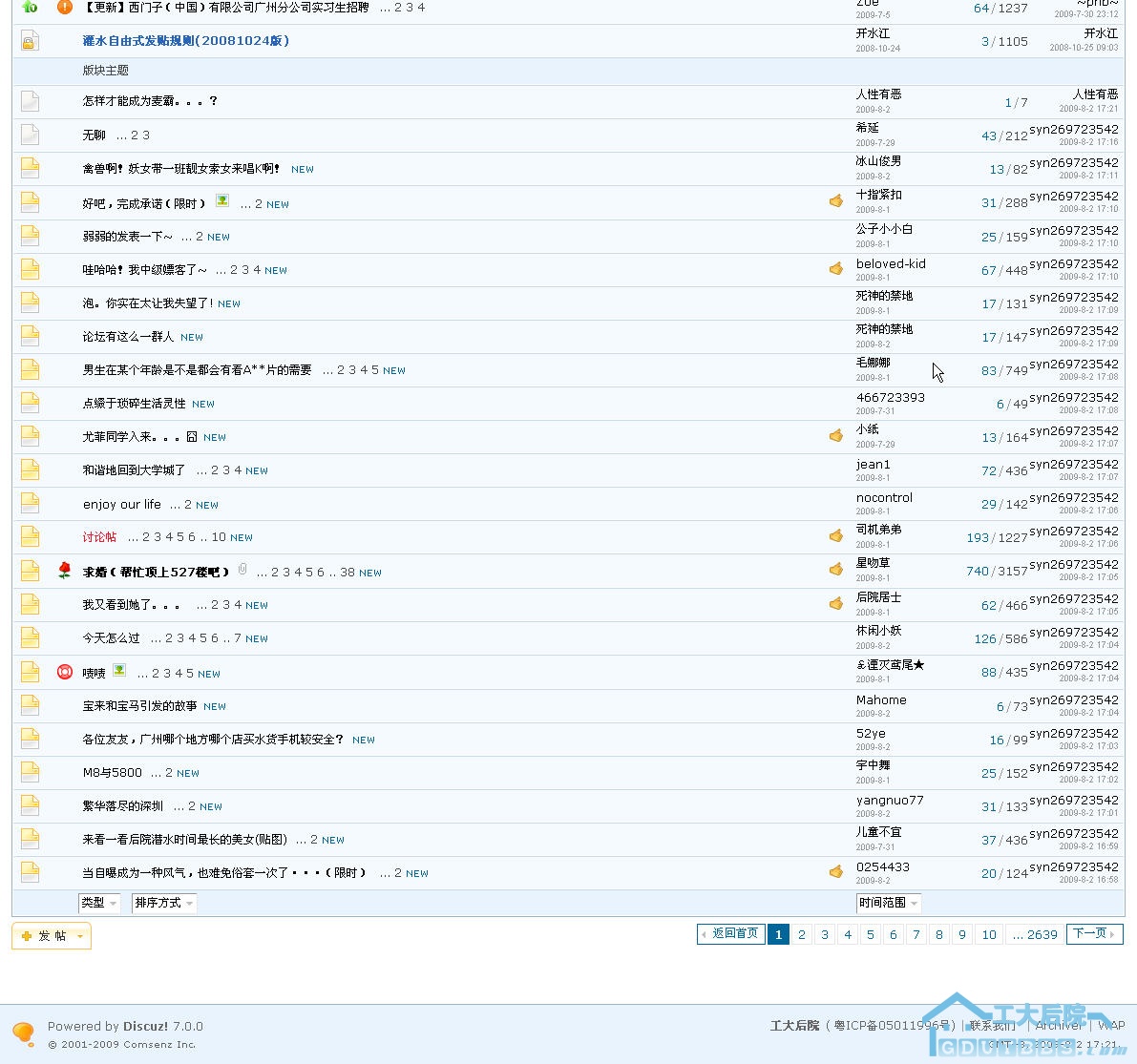The height and width of the screenshot is (1064, 1137).
Task: Go to page 2 of thread list
Action: [802, 934]
